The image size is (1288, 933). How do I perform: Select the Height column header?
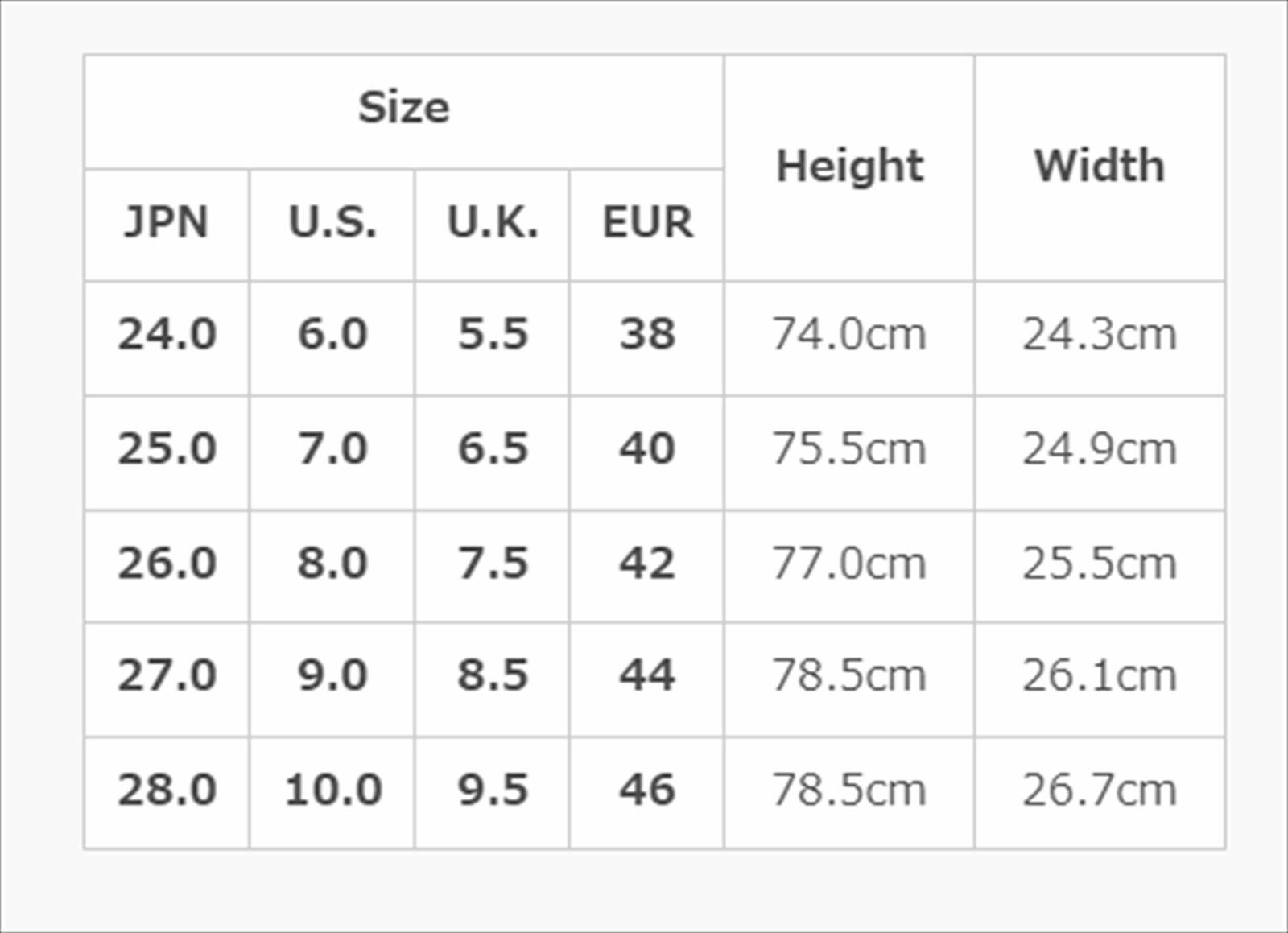(x=849, y=168)
